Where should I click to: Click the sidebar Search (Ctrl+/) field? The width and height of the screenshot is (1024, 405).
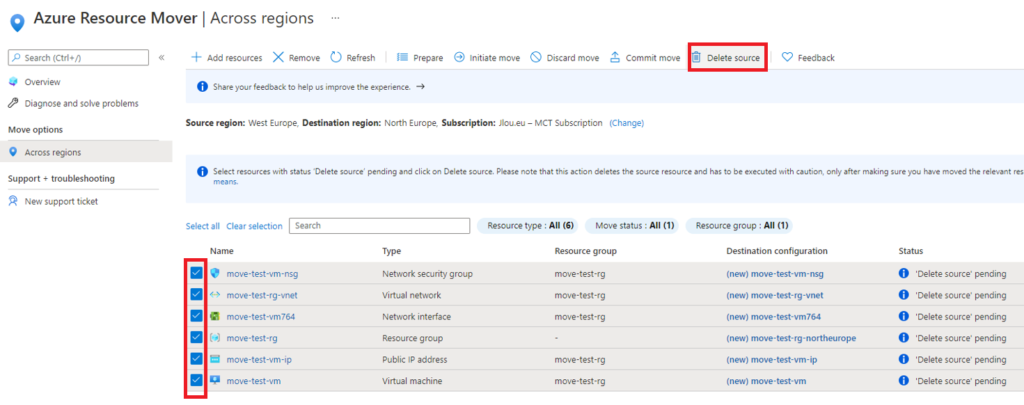click(x=78, y=57)
